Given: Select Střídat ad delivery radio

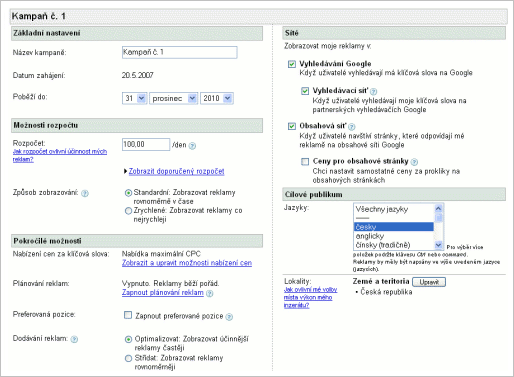Looking at the screenshot, I should point(128,359).
